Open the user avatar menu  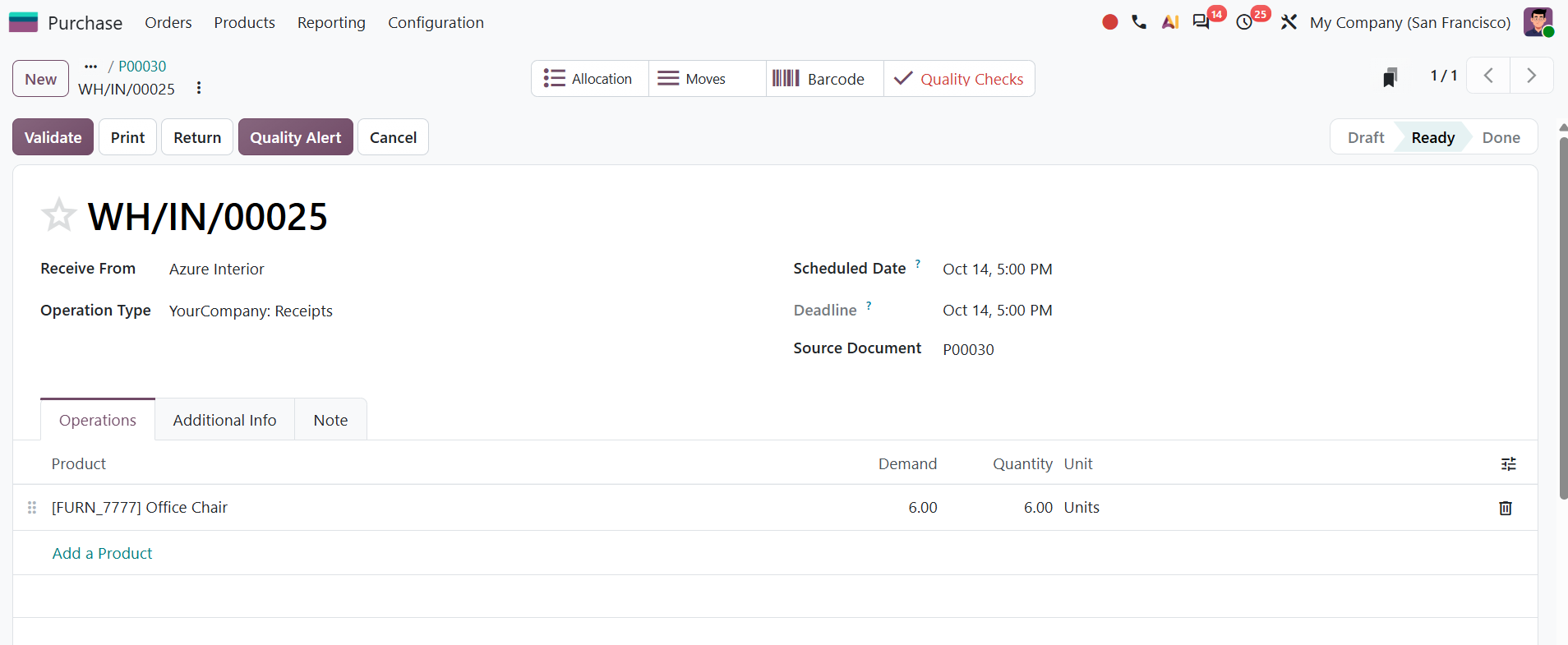(x=1538, y=22)
